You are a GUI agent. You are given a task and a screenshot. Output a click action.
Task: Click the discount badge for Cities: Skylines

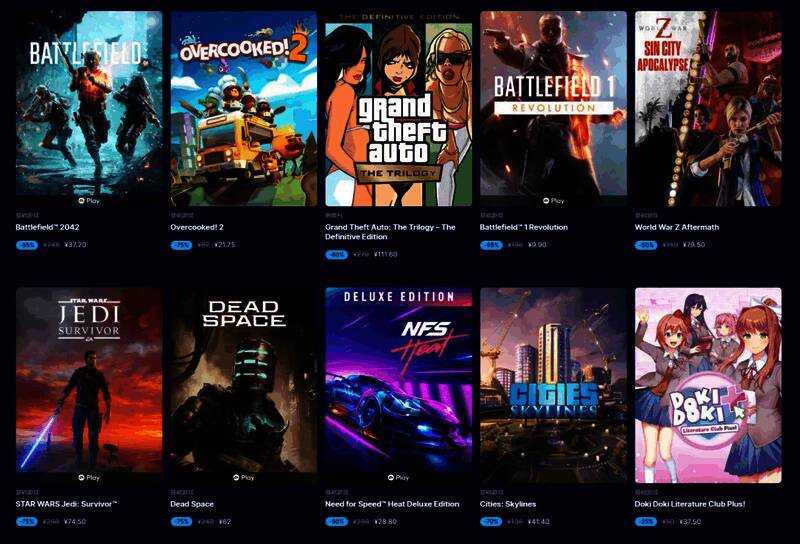pyautogui.click(x=491, y=522)
